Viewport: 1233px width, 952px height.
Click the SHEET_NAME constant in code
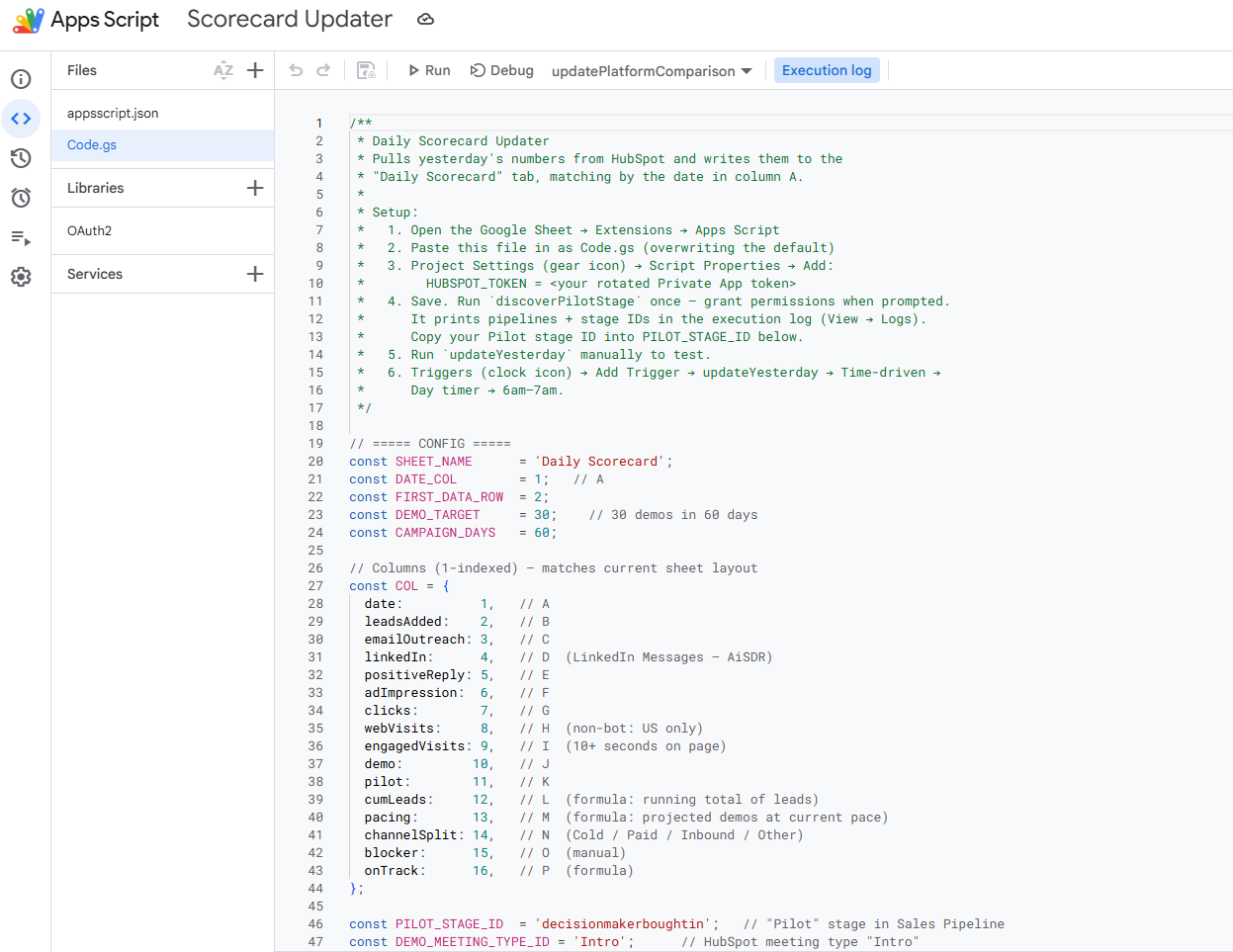[x=434, y=462]
